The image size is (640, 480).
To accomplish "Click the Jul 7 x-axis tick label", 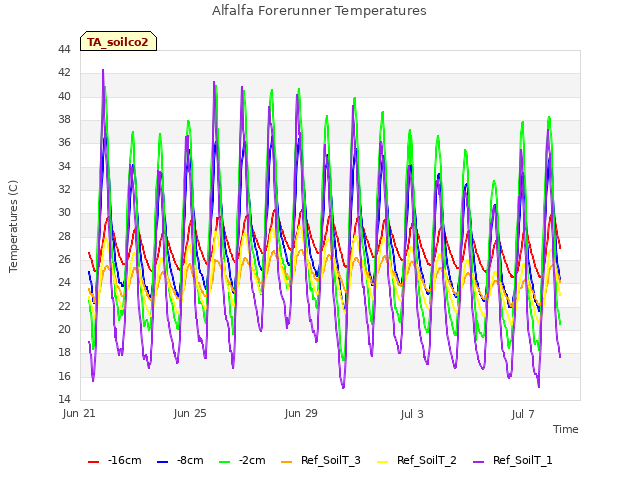I will coord(523,414).
